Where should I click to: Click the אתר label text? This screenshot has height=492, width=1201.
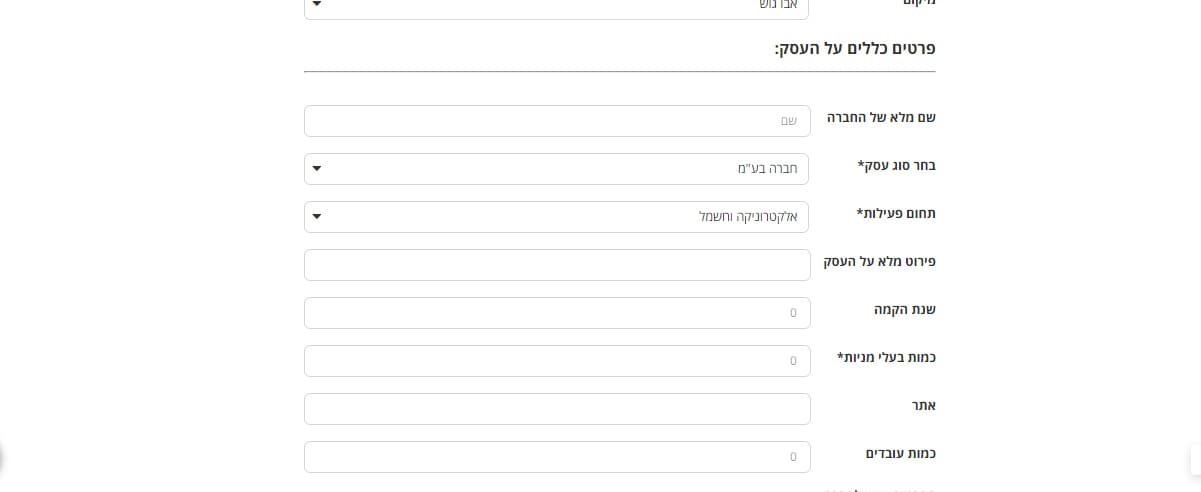point(923,406)
